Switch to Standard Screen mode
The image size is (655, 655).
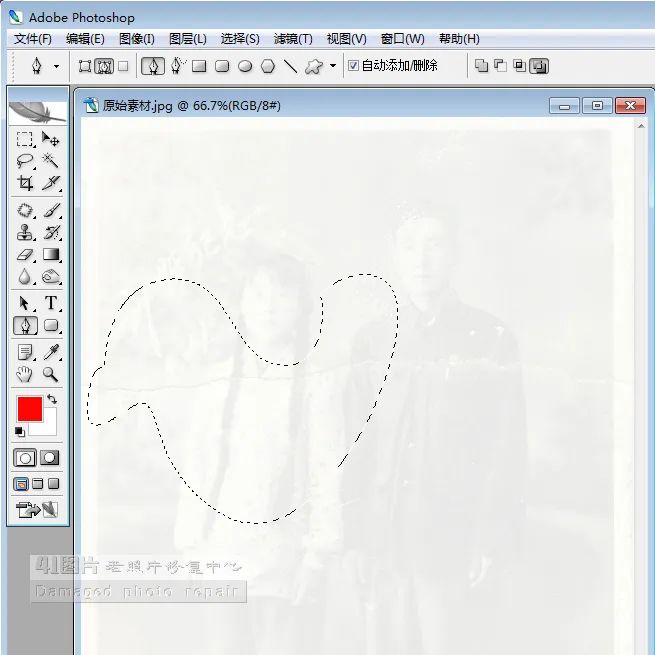[21, 484]
